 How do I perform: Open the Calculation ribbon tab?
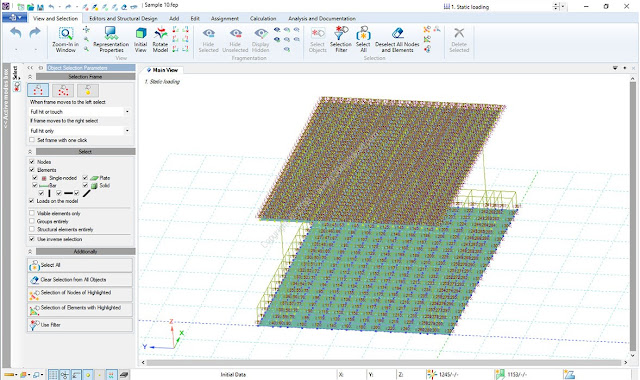click(x=263, y=18)
